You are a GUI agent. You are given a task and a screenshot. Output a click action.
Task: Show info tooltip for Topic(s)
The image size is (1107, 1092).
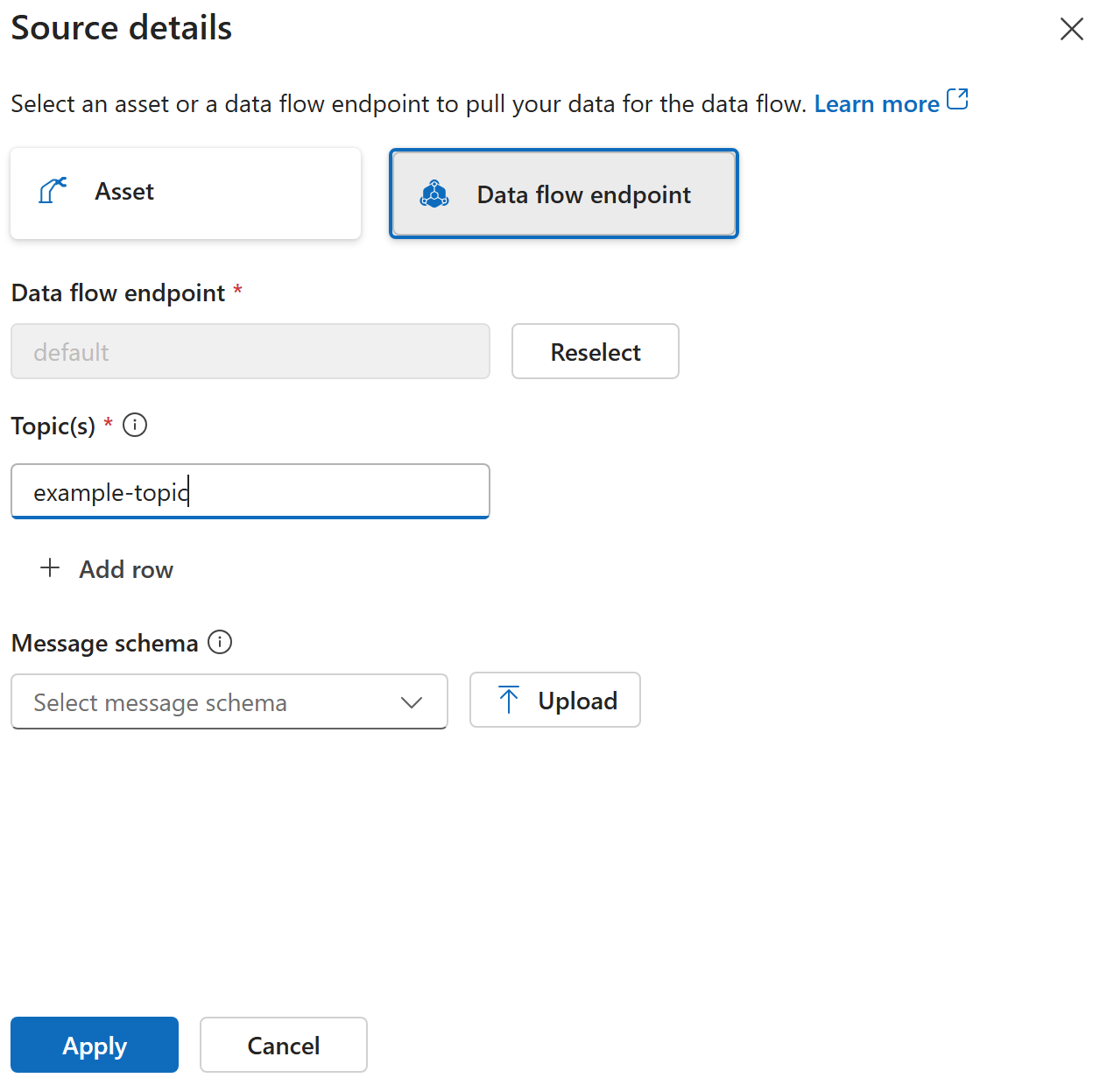(x=135, y=426)
